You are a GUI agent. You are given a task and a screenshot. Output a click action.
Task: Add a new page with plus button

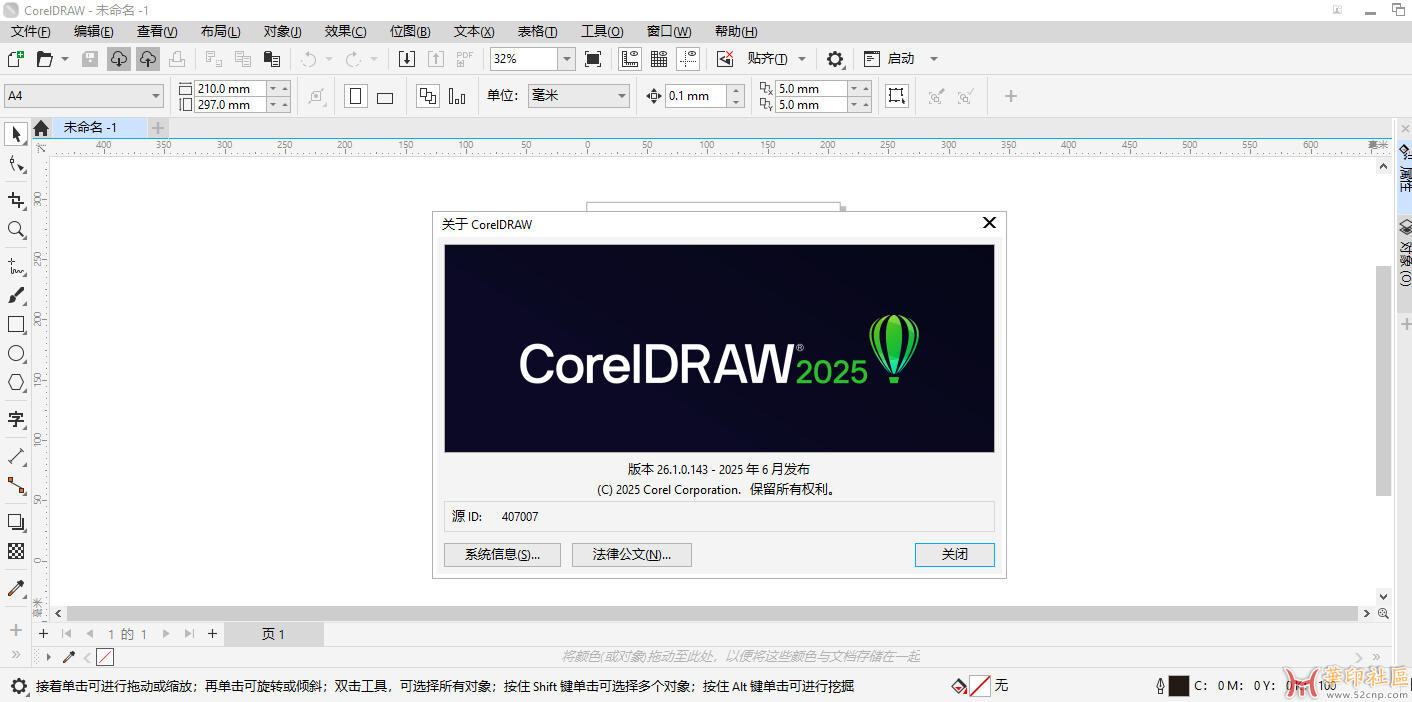pyautogui.click(x=212, y=634)
